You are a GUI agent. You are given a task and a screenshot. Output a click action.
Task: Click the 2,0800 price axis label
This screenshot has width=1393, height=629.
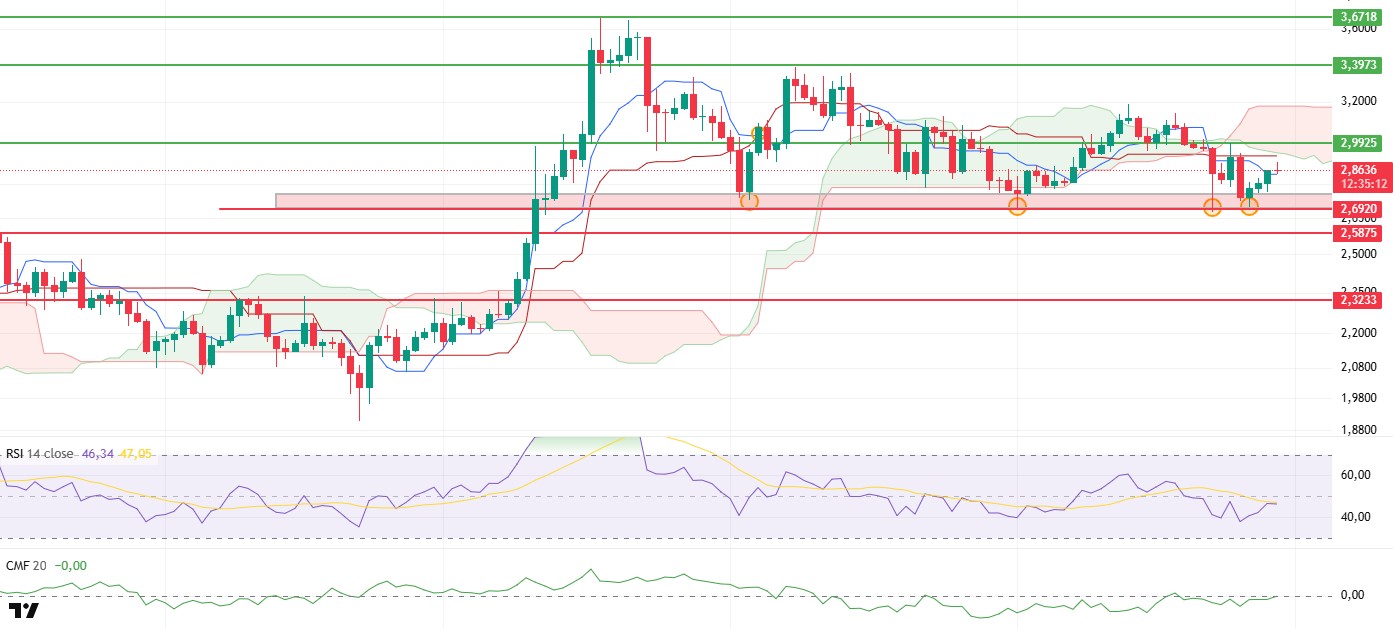(x=1357, y=367)
